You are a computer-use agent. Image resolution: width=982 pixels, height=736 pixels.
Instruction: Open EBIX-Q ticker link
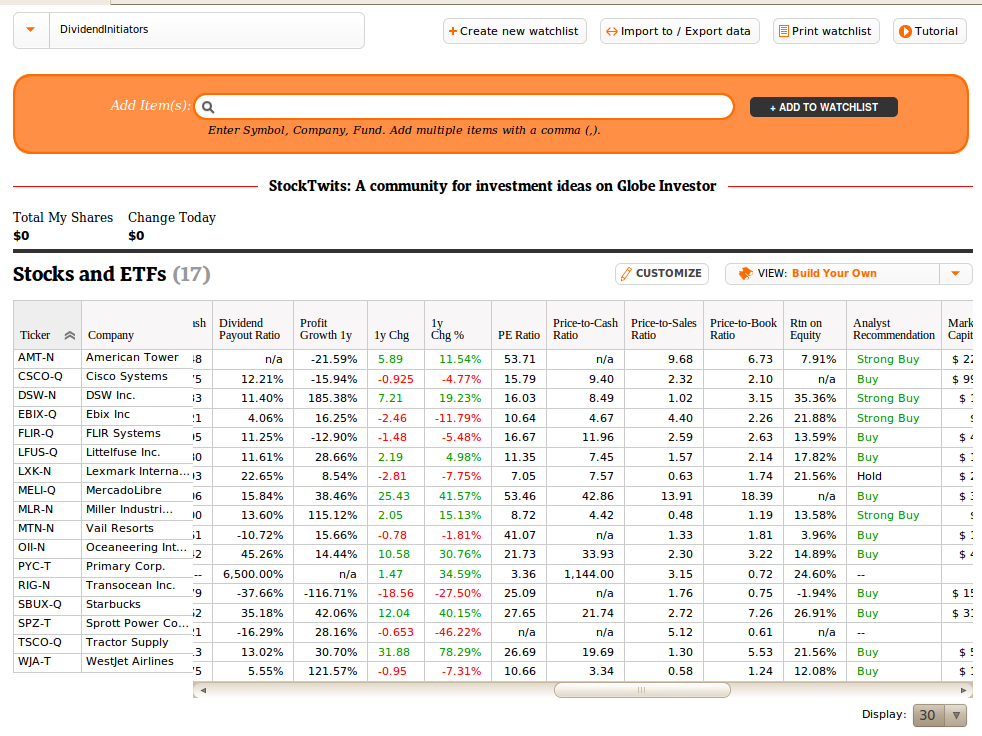(x=37, y=414)
